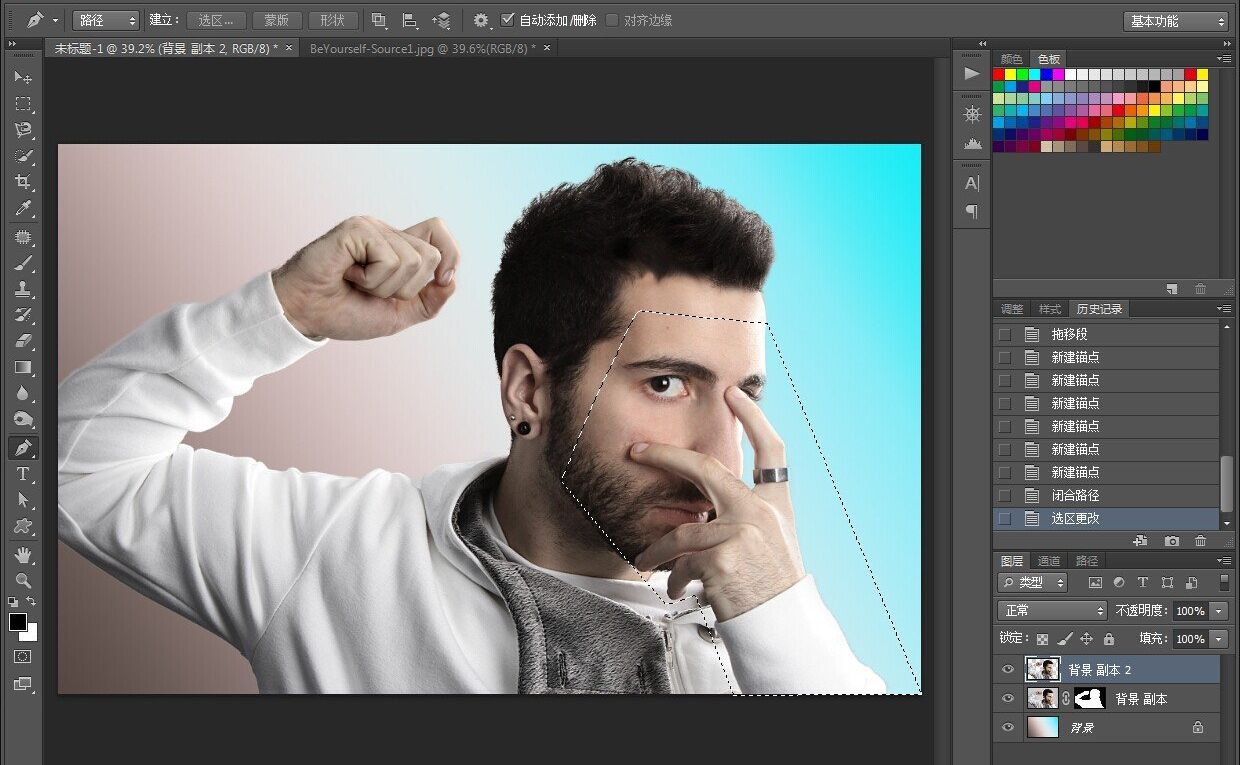Select the Eraser tool

click(x=23, y=341)
